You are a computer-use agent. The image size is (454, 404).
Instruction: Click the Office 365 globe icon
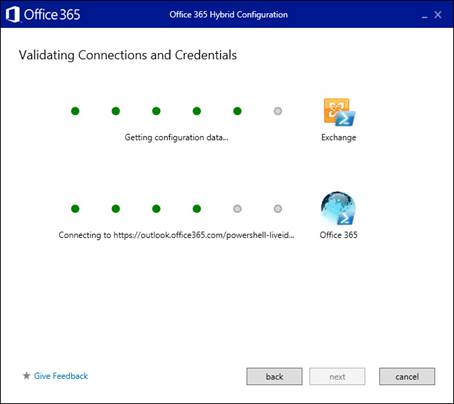point(338,209)
